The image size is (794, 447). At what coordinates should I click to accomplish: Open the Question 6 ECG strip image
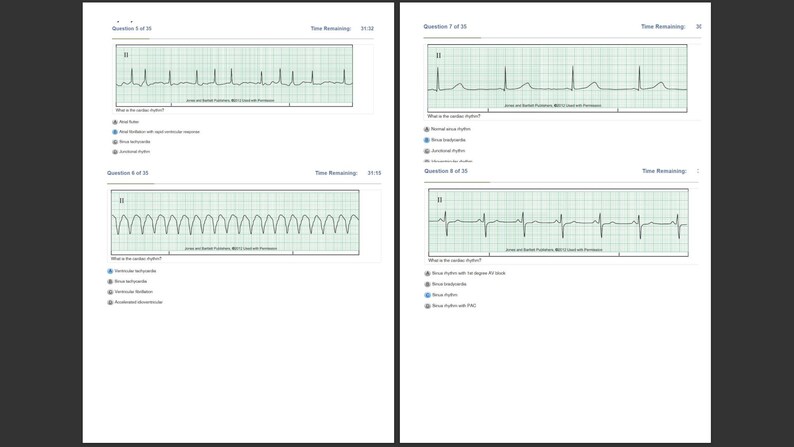pos(235,222)
